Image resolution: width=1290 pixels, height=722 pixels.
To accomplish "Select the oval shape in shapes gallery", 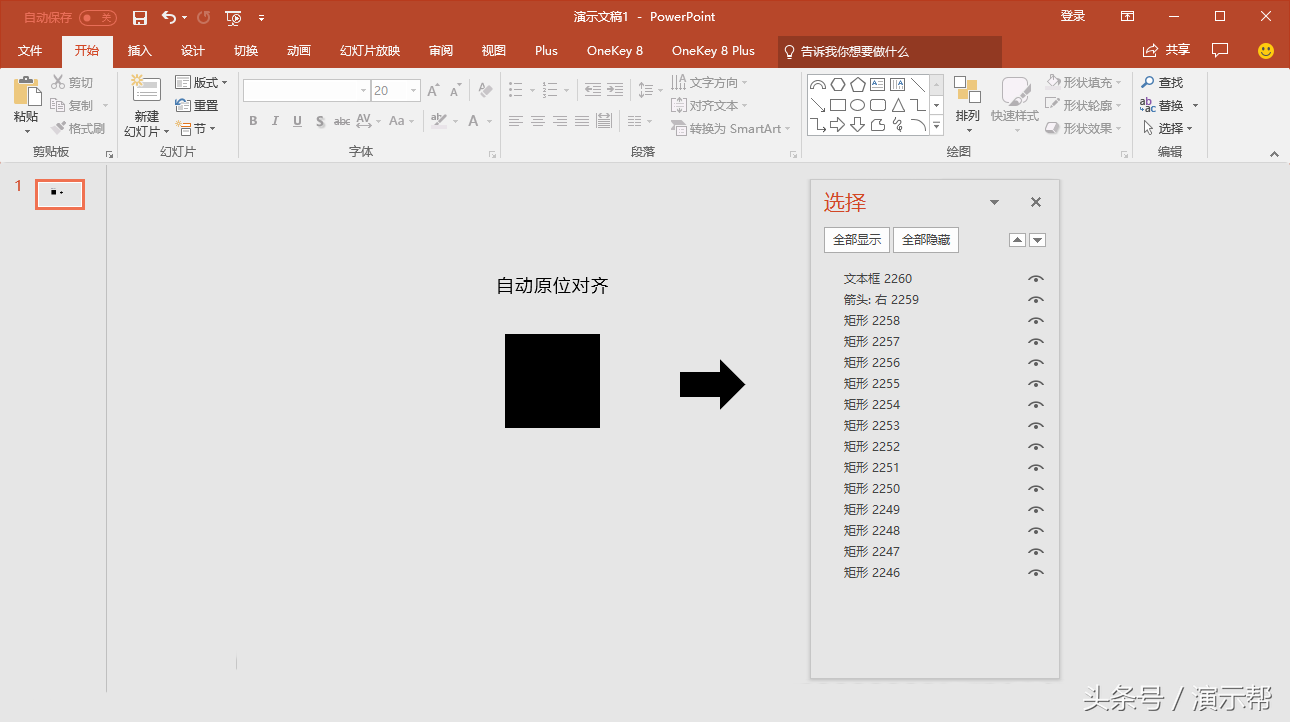I will 857,105.
